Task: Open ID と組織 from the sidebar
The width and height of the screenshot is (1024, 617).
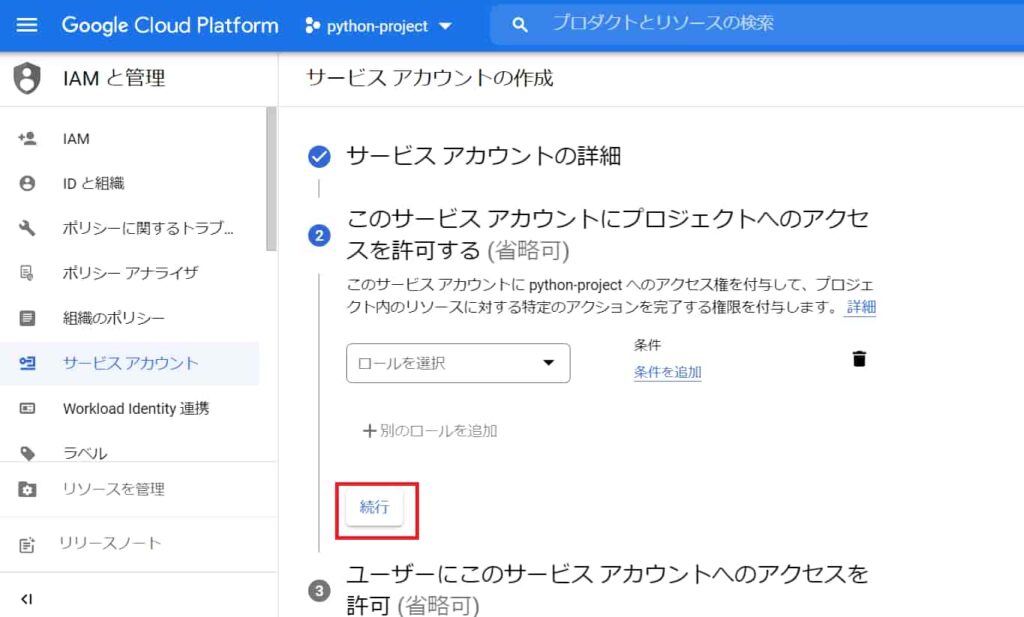Action: click(x=95, y=183)
